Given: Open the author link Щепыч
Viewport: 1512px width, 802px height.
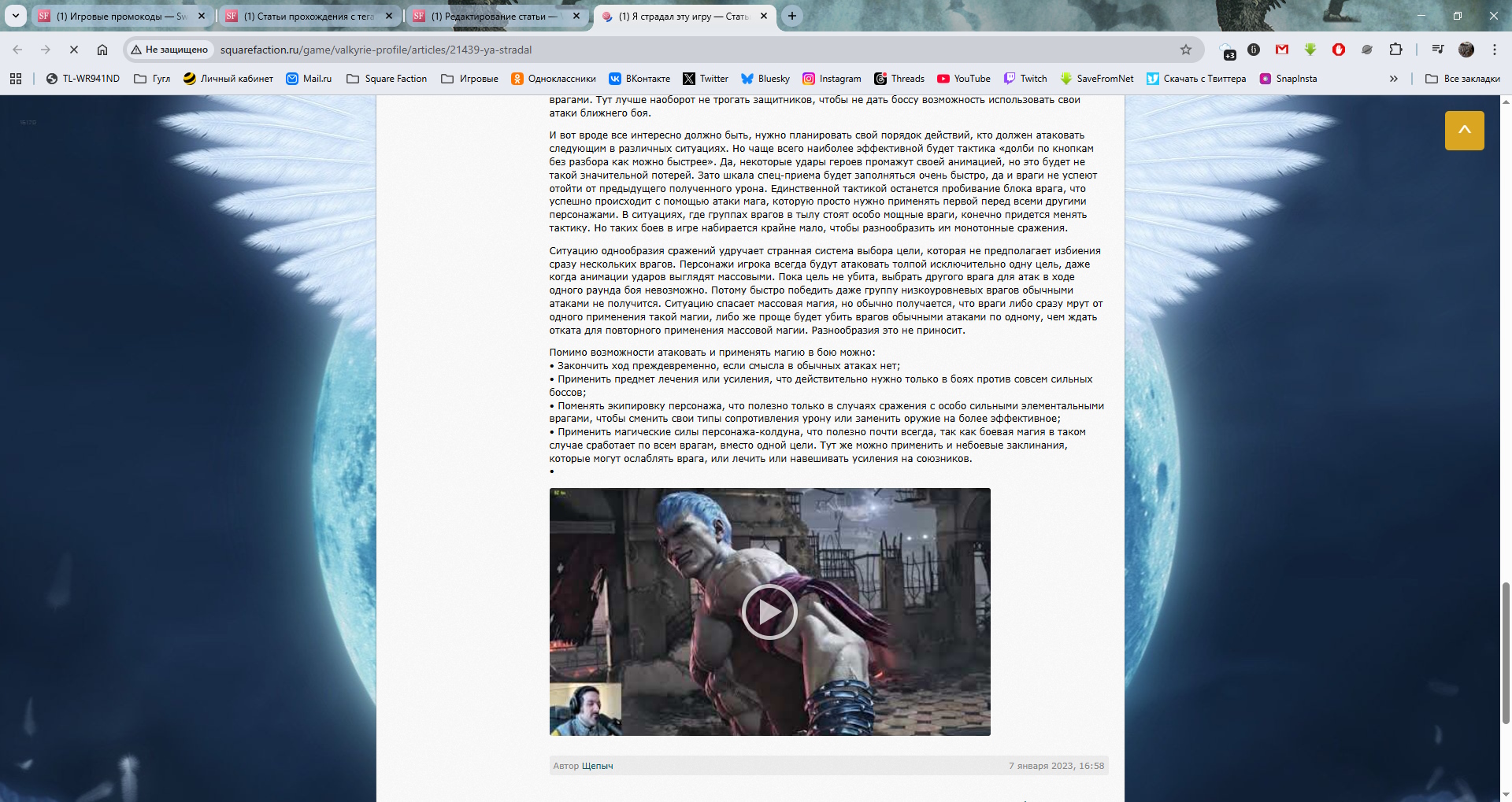Looking at the screenshot, I should pyautogui.click(x=597, y=766).
